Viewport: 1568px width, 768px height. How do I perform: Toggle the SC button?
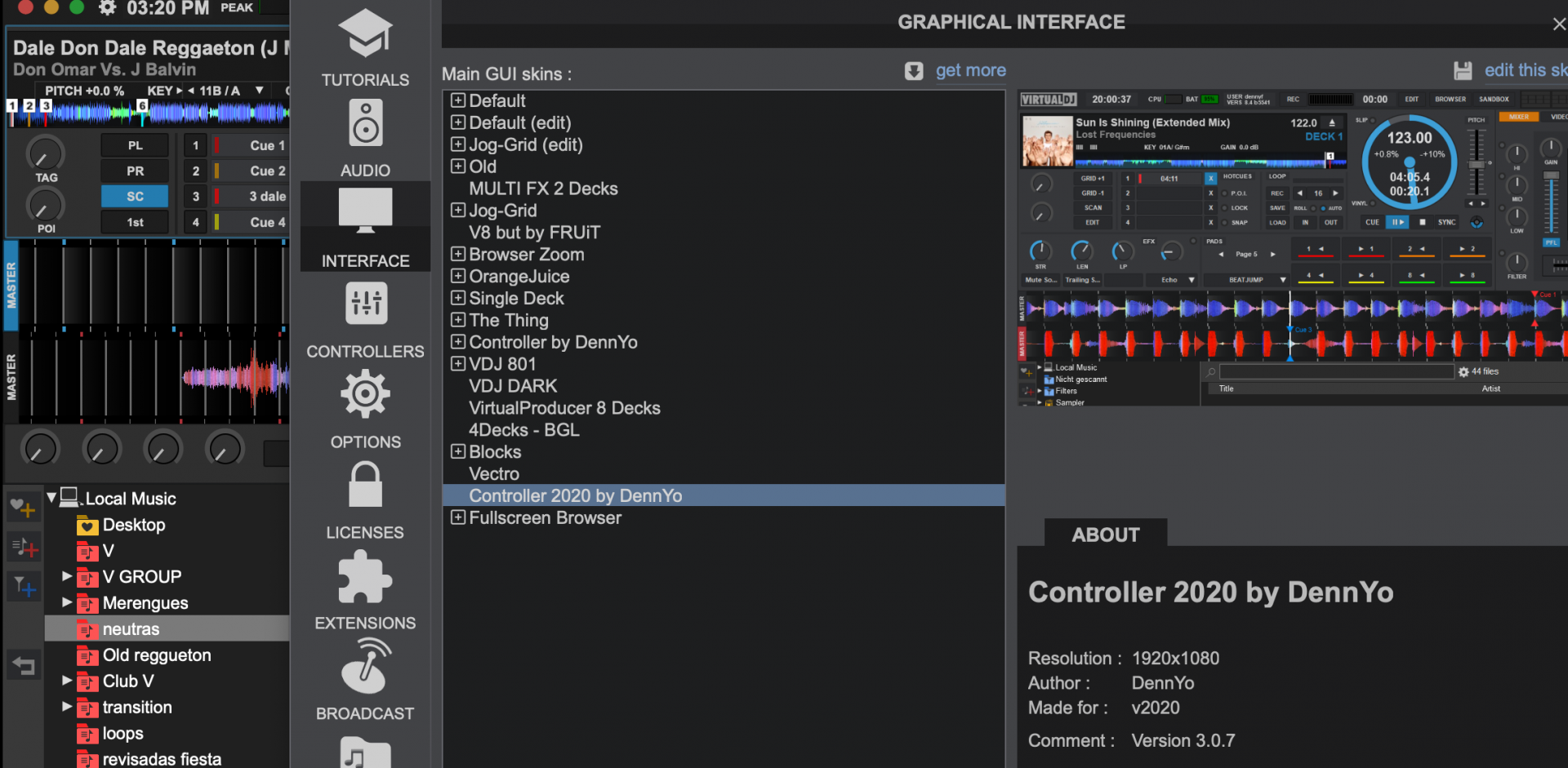click(x=135, y=196)
